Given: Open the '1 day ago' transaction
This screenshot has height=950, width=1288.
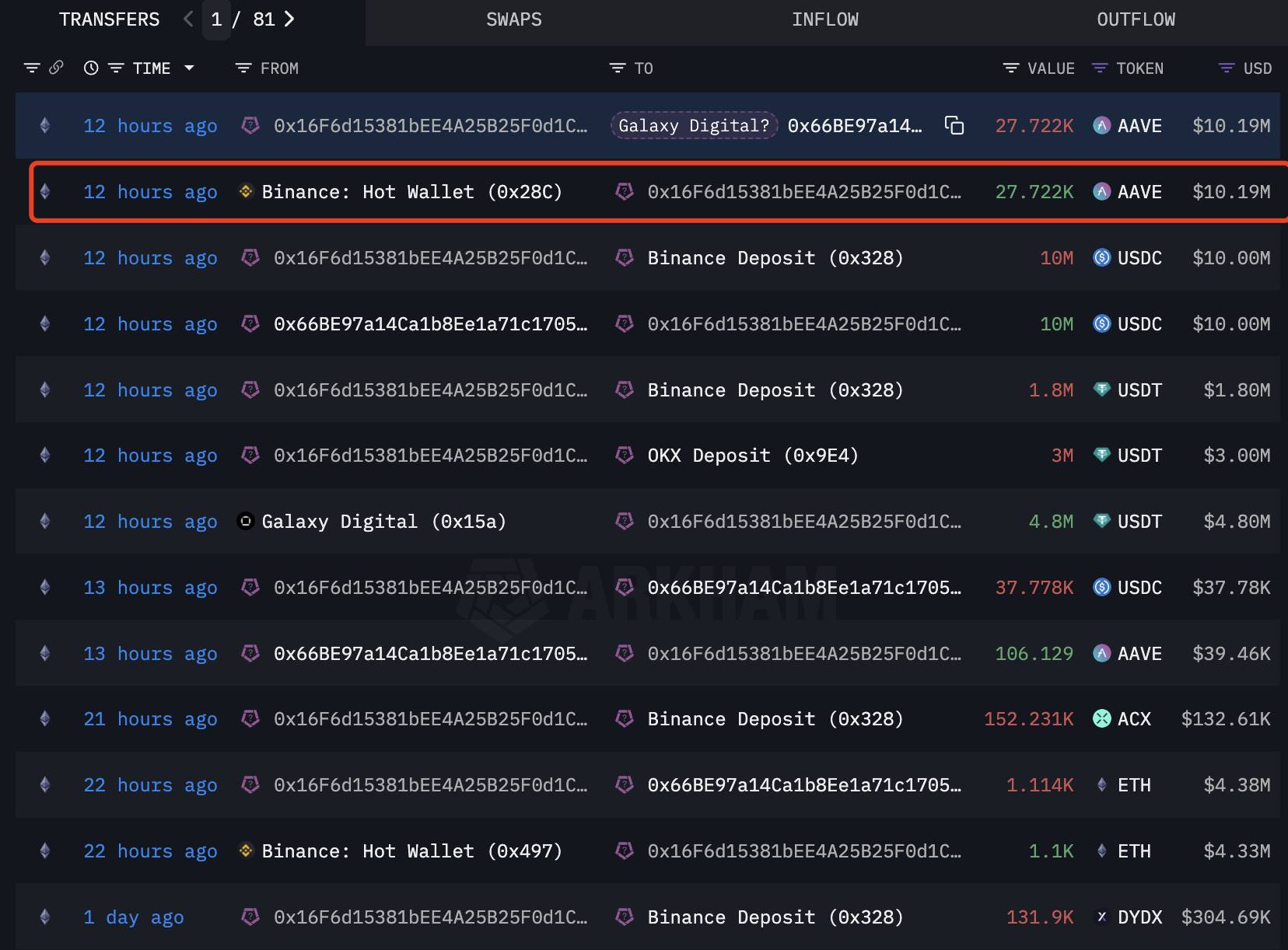Looking at the screenshot, I should (134, 917).
